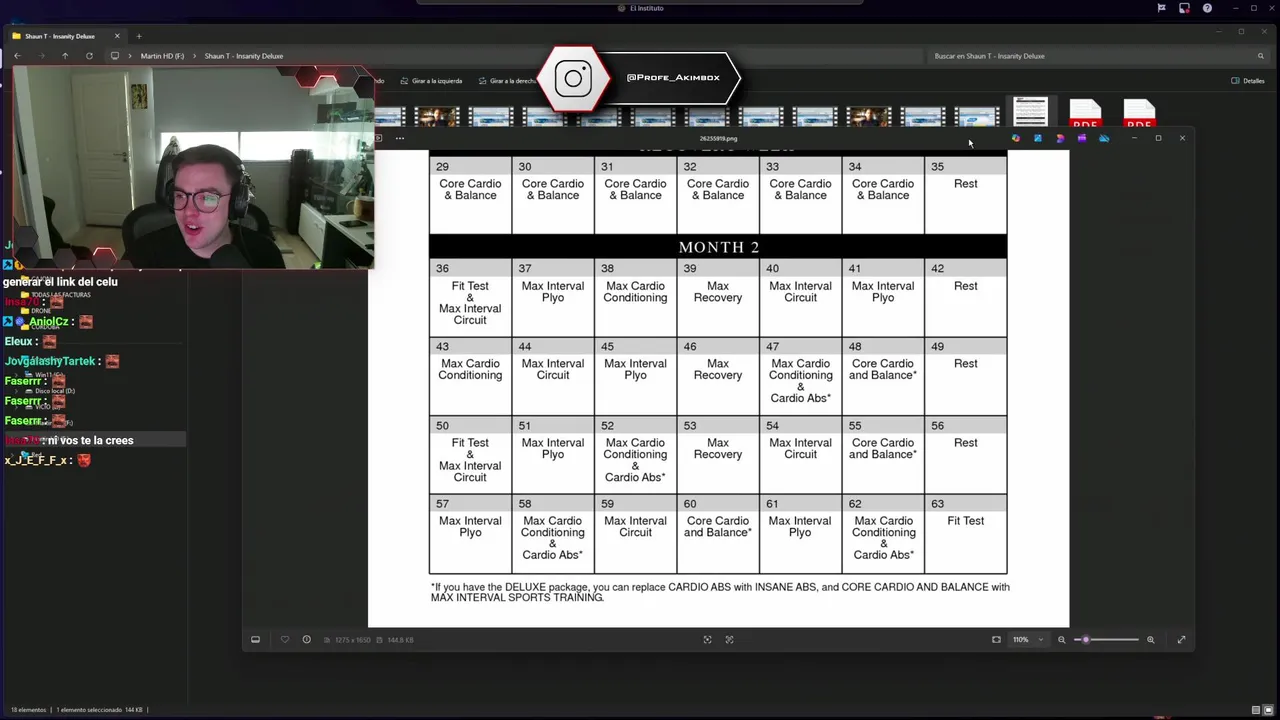
Task: Go back in File Explorer
Action: 17,56
